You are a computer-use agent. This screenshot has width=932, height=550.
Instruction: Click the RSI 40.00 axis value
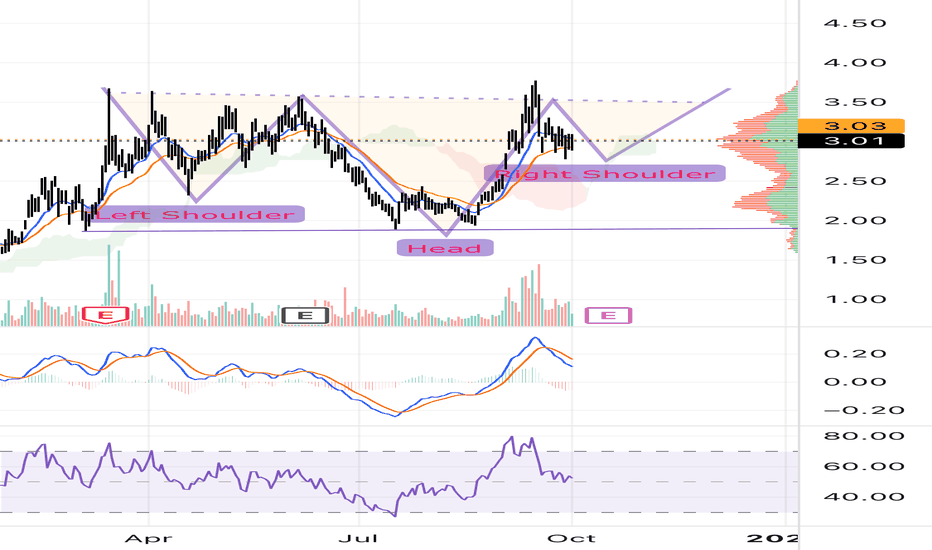[x=864, y=496]
